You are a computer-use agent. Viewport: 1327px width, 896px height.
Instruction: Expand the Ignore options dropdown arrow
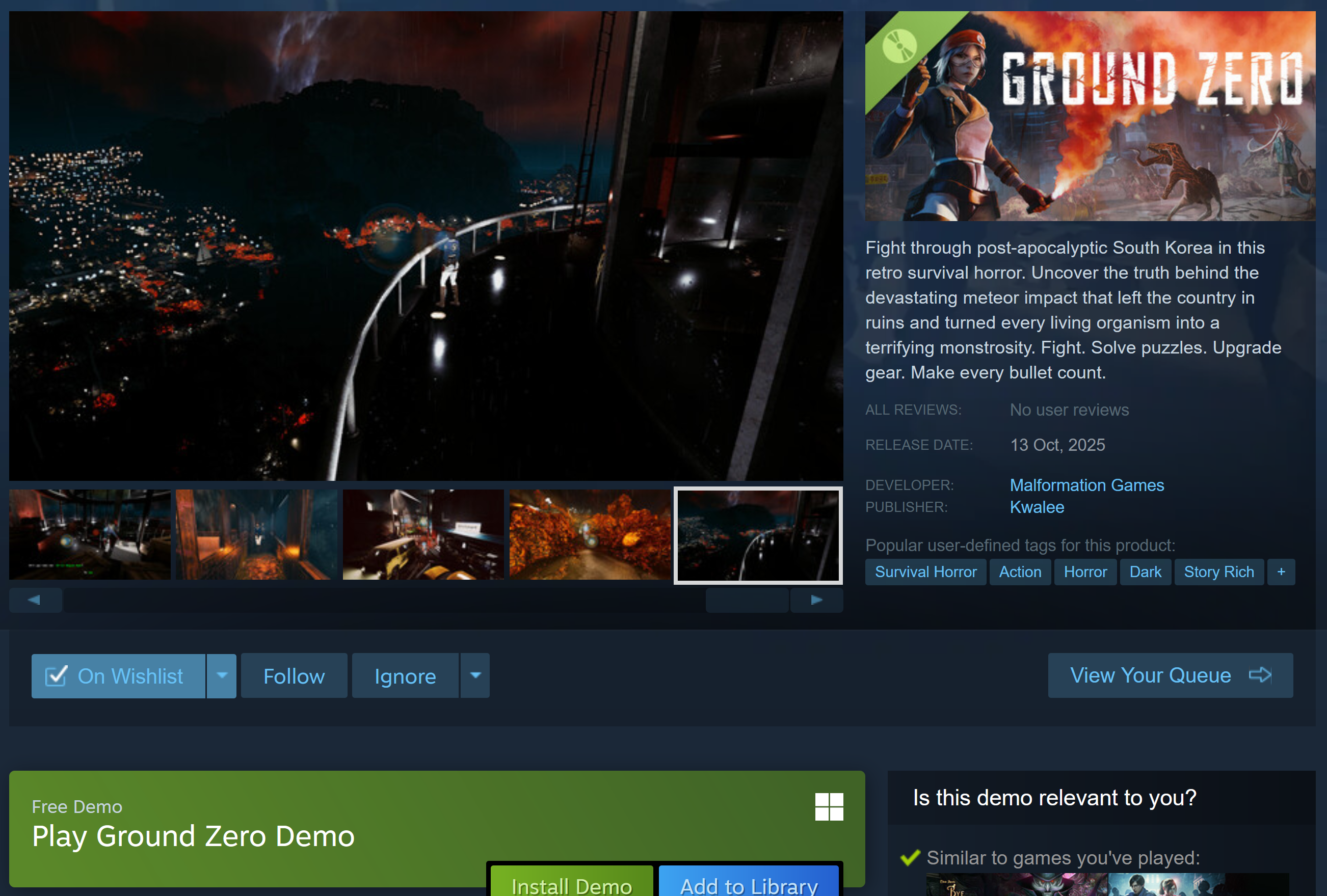tap(475, 676)
